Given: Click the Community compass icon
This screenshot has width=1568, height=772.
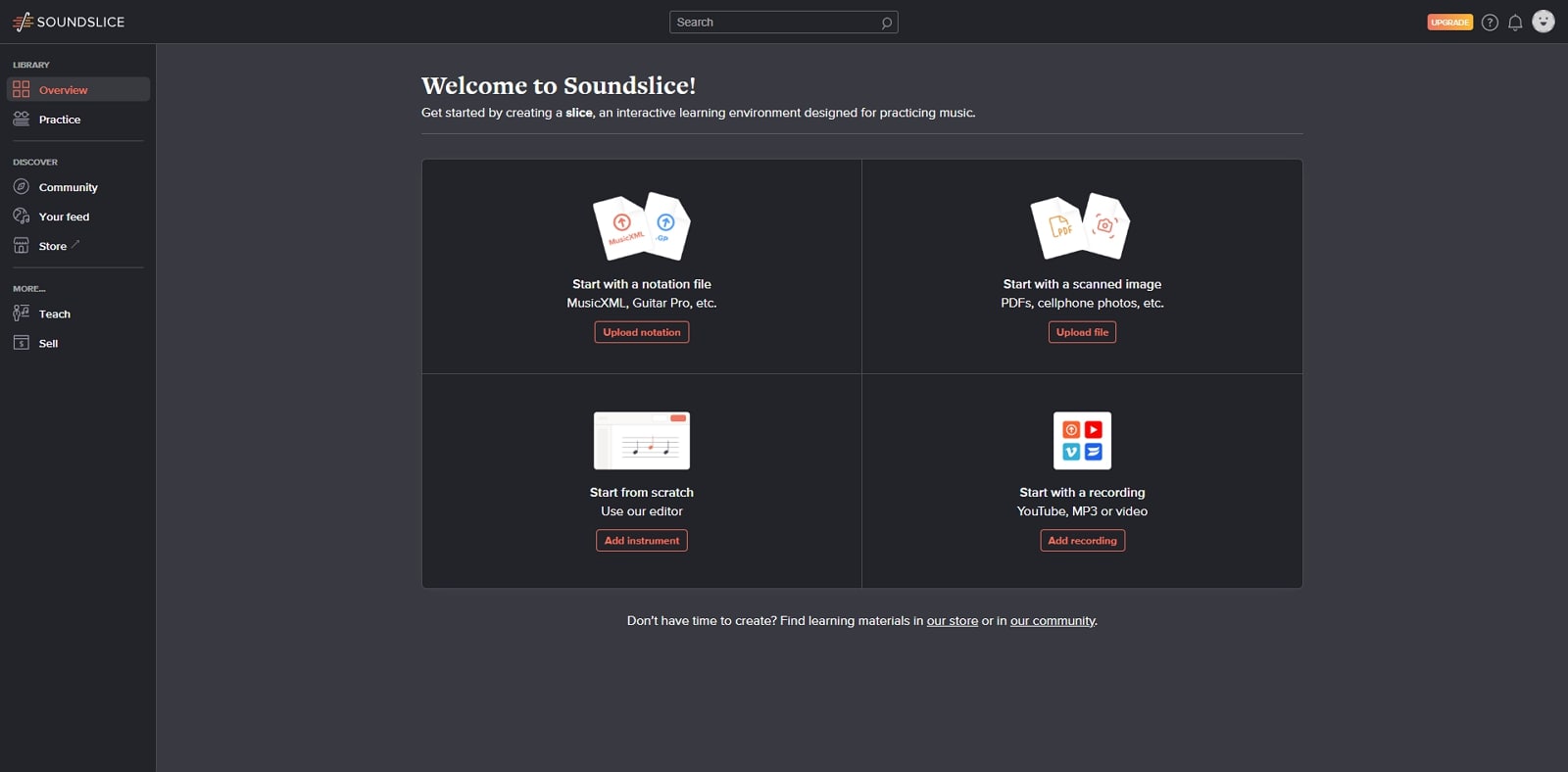Looking at the screenshot, I should [x=22, y=186].
